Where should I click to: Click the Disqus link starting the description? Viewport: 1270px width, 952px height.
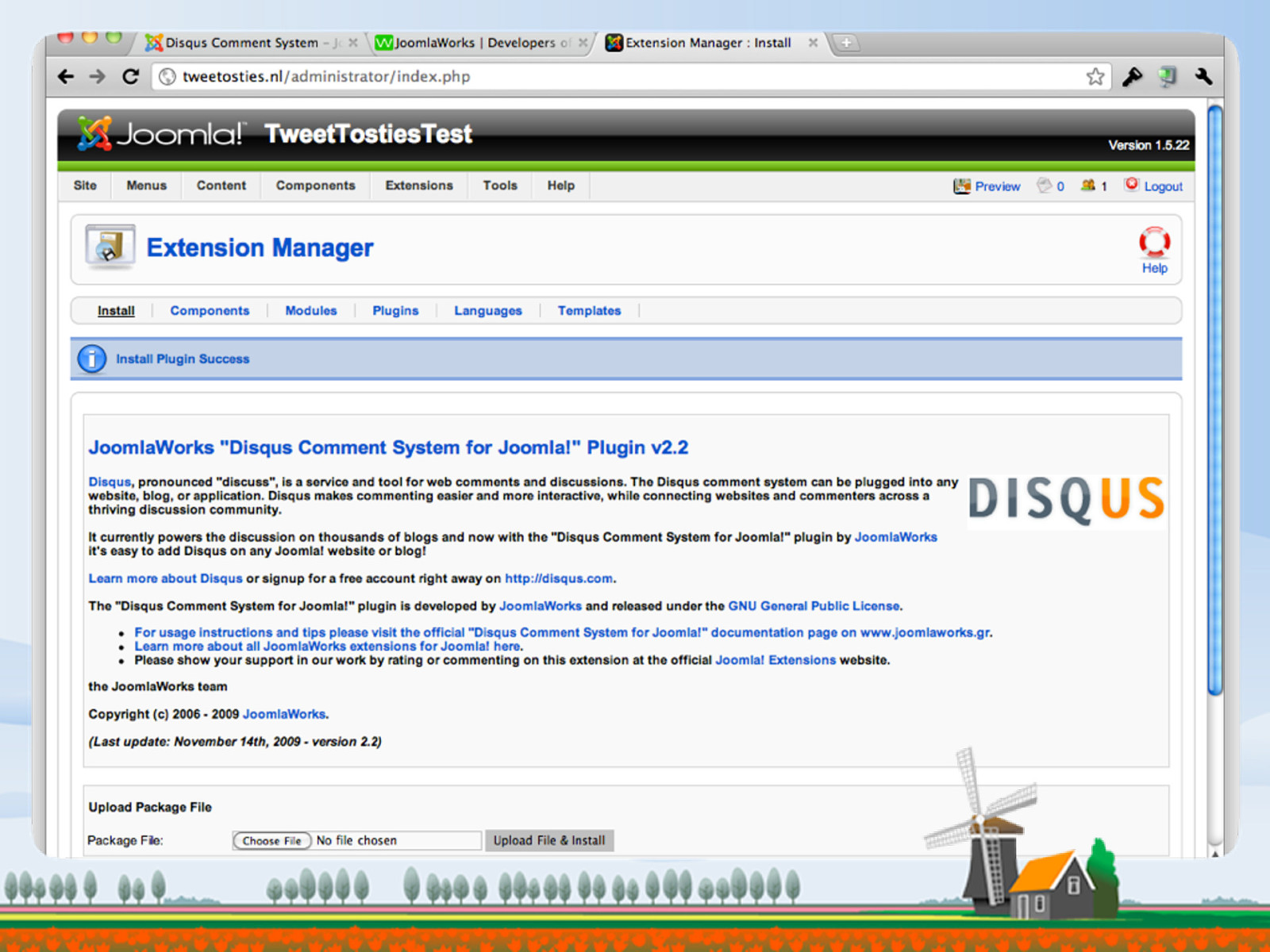[110, 482]
